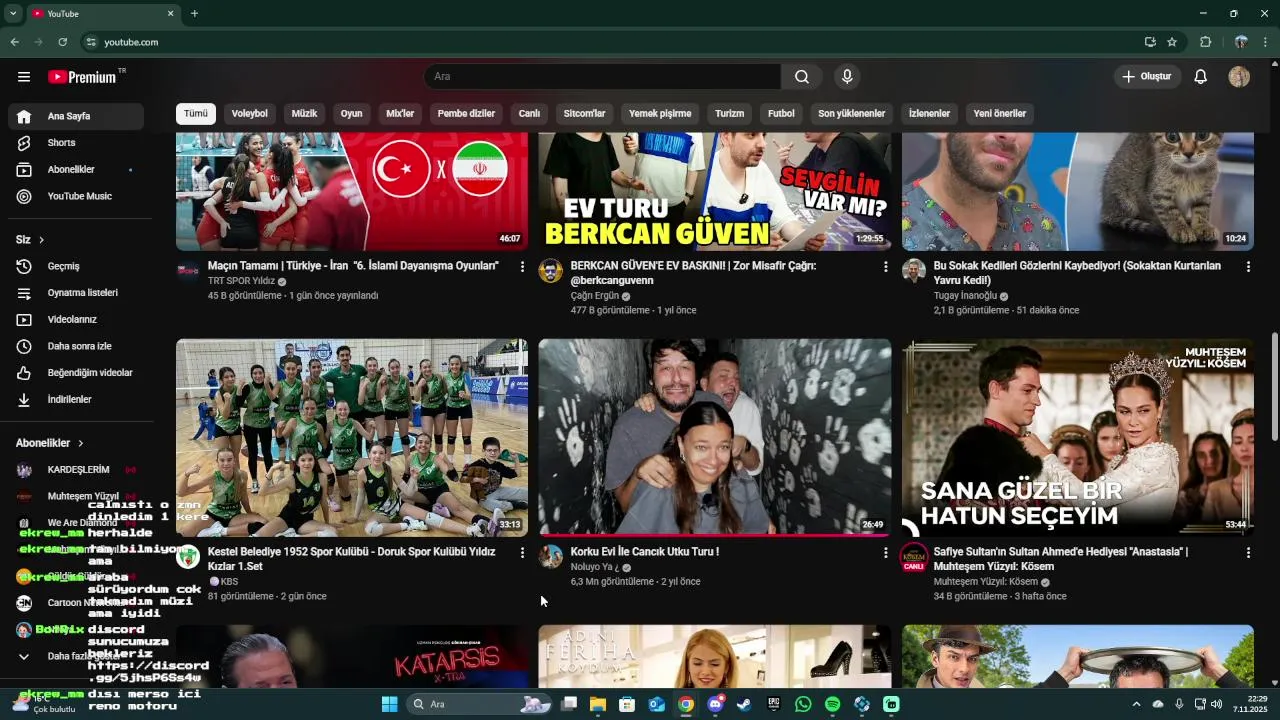
Task: Select the Müzik filter chip
Action: tap(304, 113)
